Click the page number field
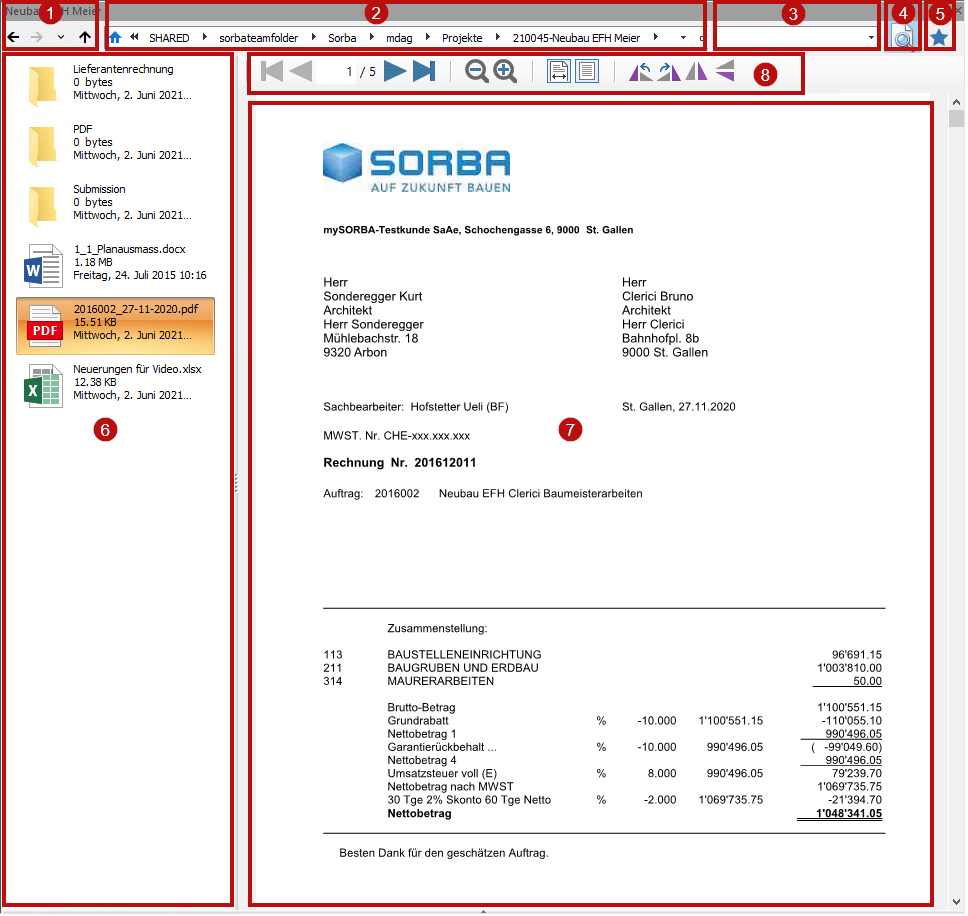Image resolution: width=968 pixels, height=916 pixels. coord(337,72)
